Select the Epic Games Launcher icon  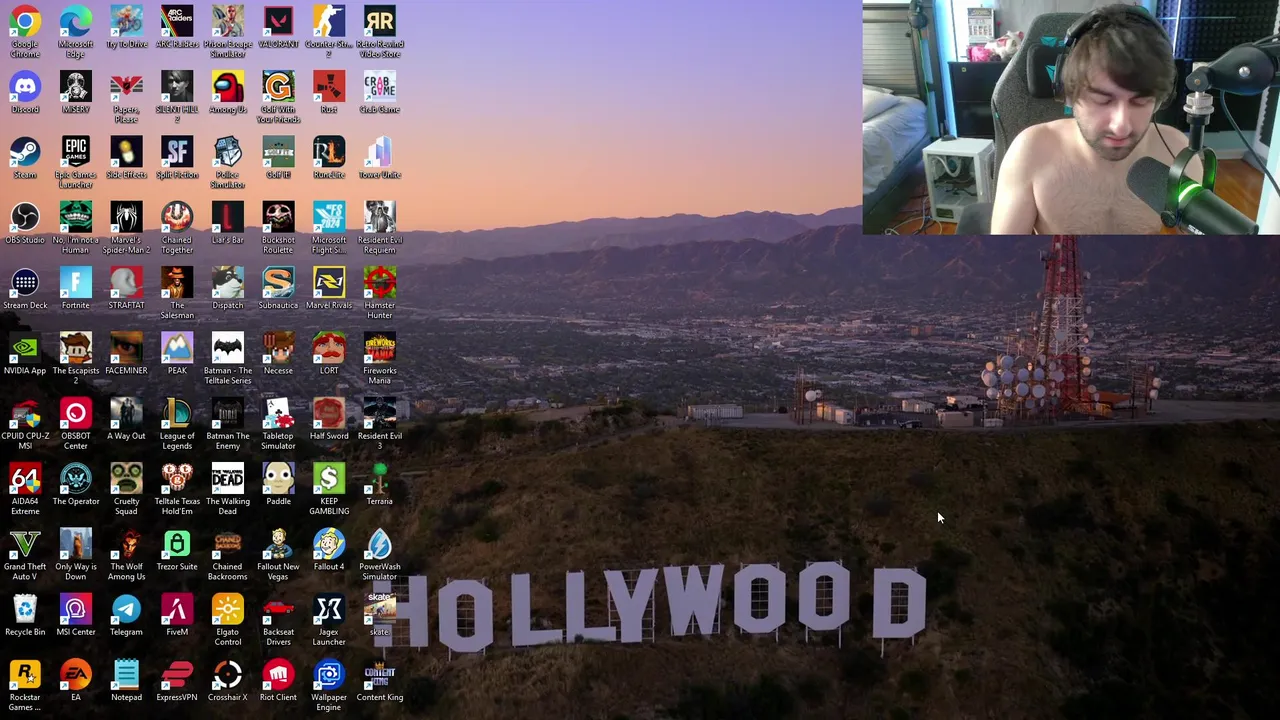[x=76, y=151]
